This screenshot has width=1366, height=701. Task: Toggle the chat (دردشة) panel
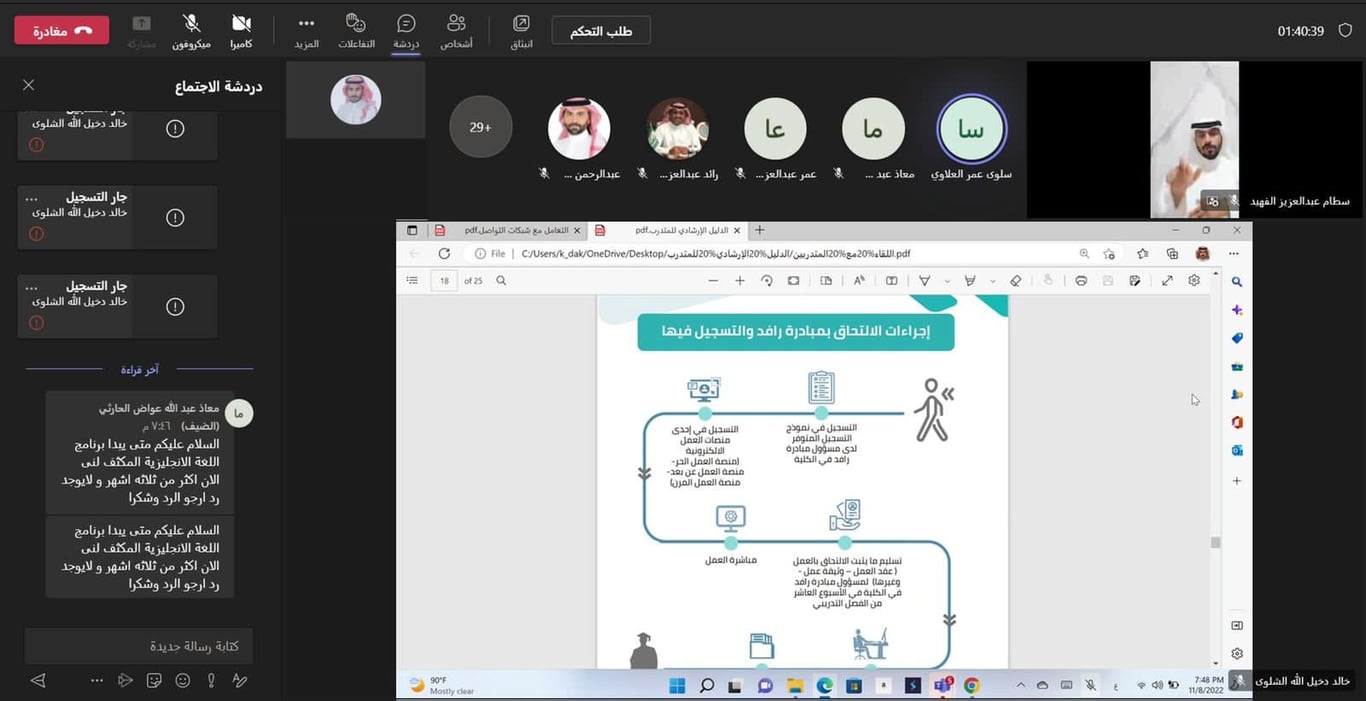[406, 30]
